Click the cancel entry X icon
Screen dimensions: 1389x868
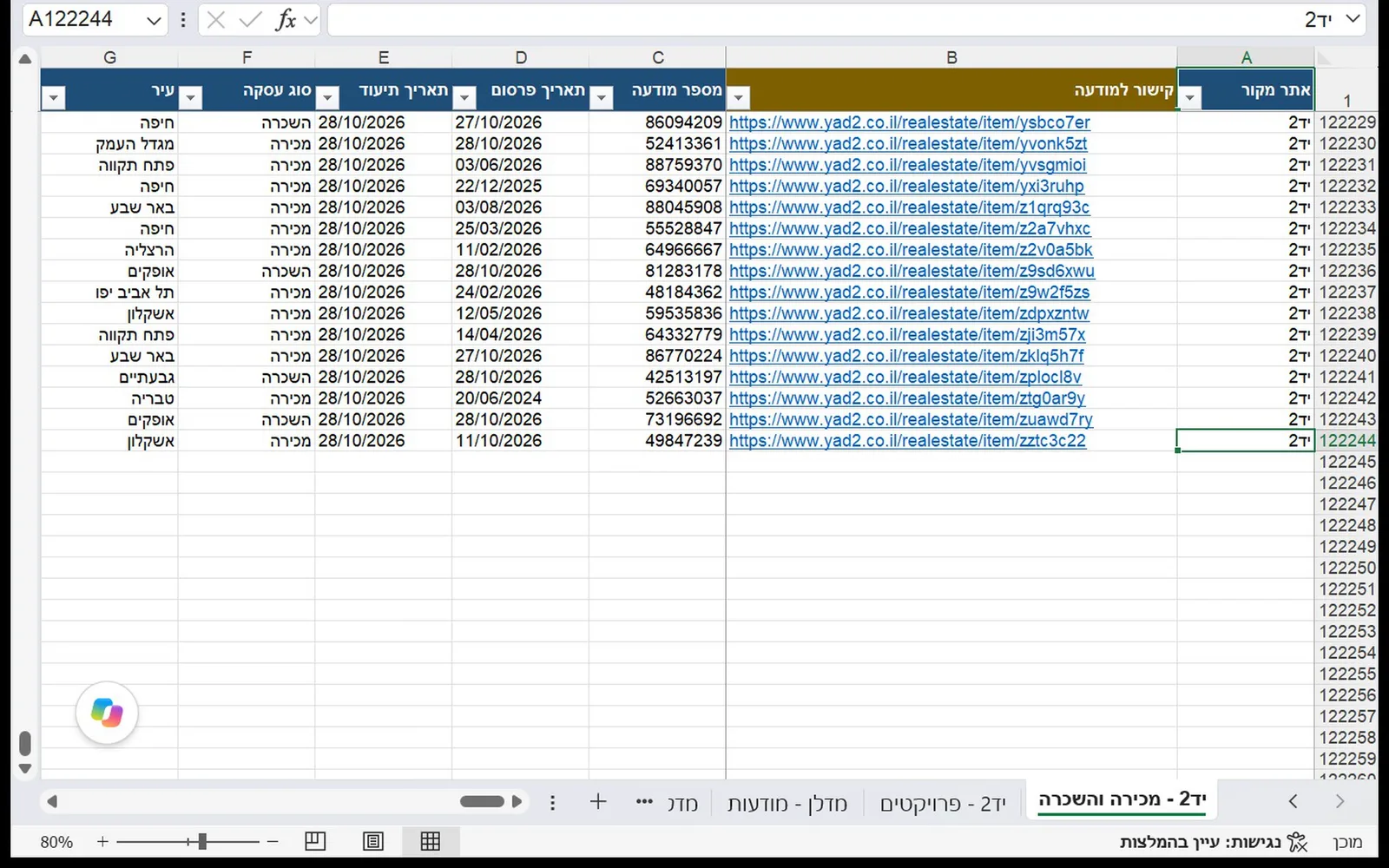(x=216, y=19)
